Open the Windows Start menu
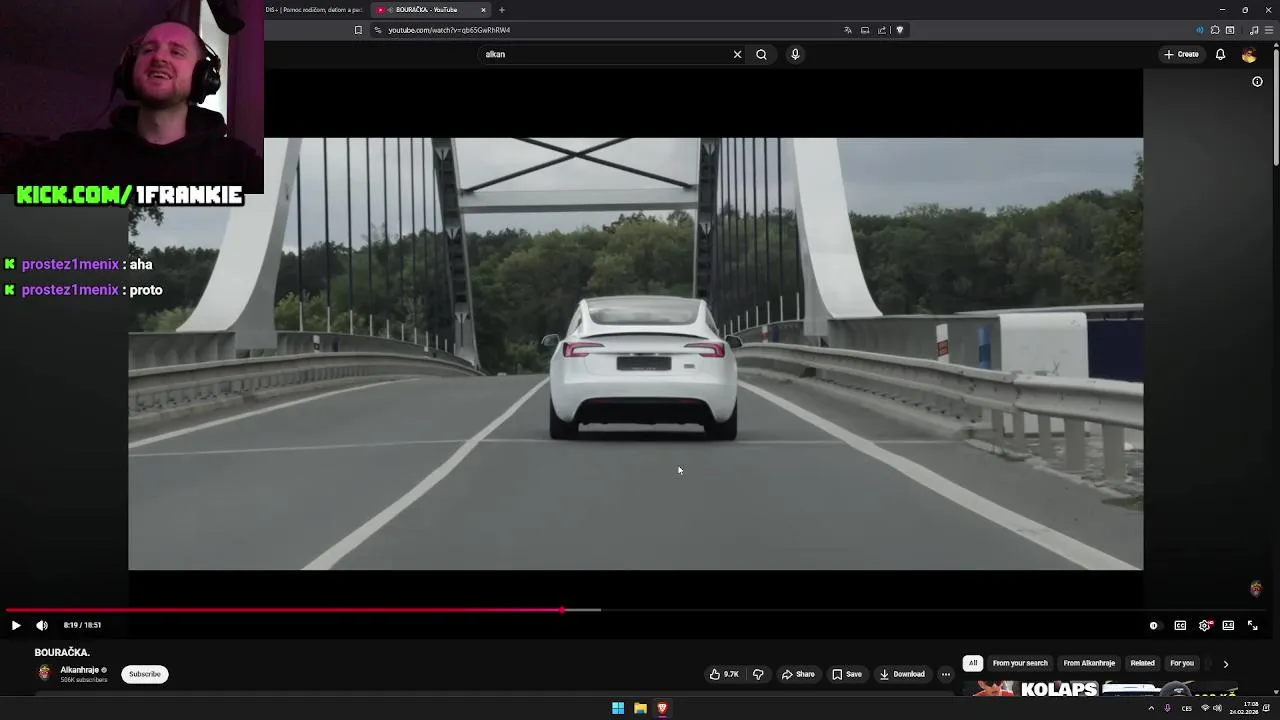Screen dimensions: 1280x720 pyautogui.click(x=618, y=708)
